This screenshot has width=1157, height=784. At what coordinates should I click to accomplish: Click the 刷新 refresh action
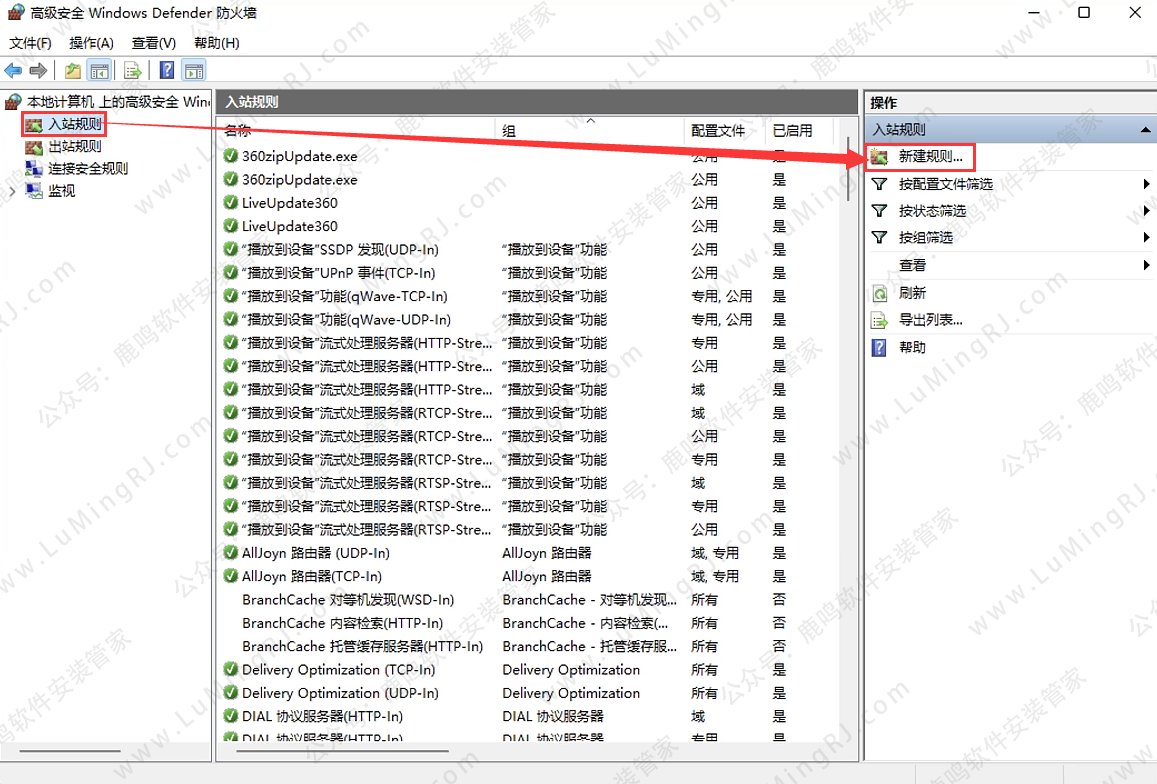912,293
